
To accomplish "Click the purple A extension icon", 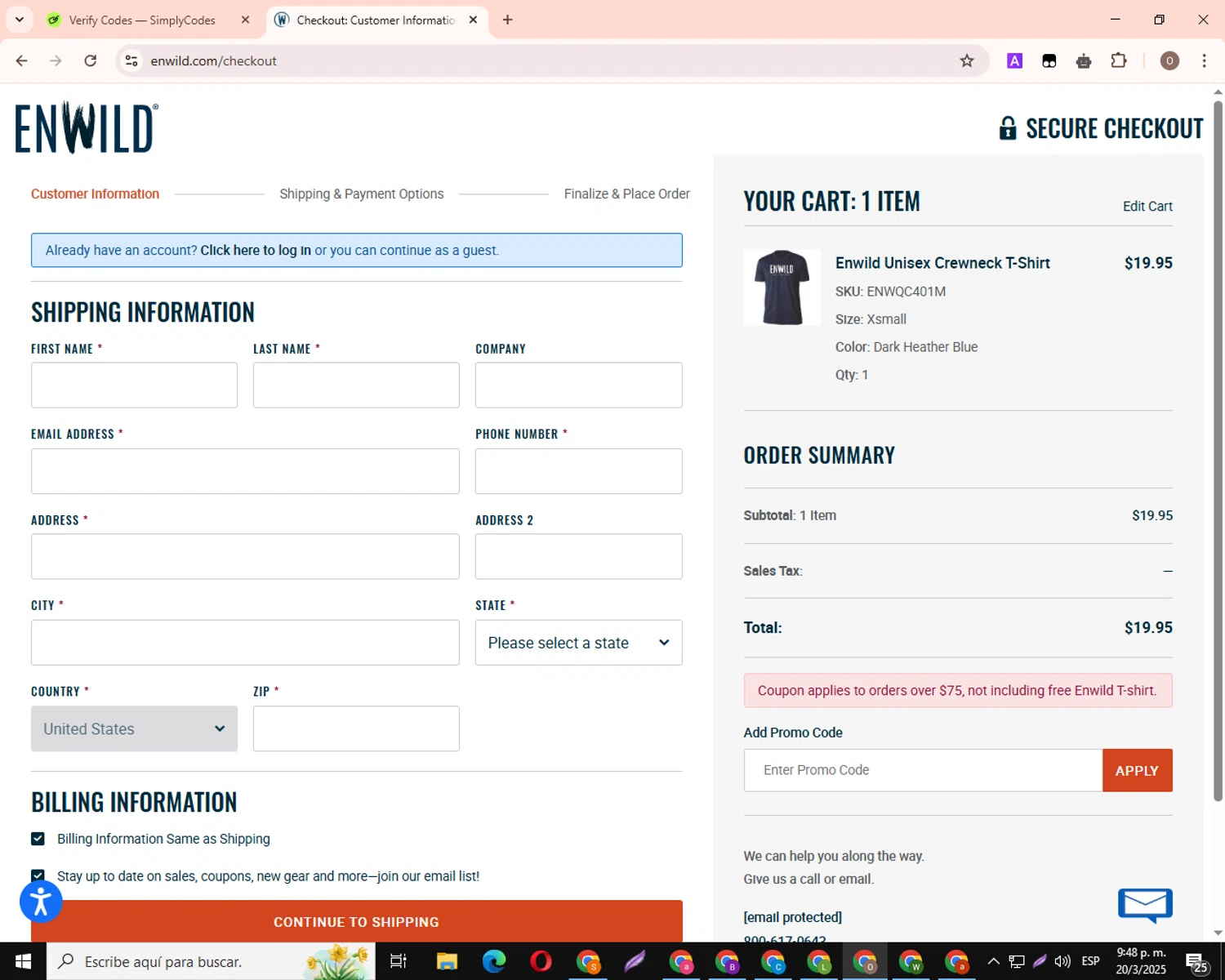I will (x=1014, y=60).
